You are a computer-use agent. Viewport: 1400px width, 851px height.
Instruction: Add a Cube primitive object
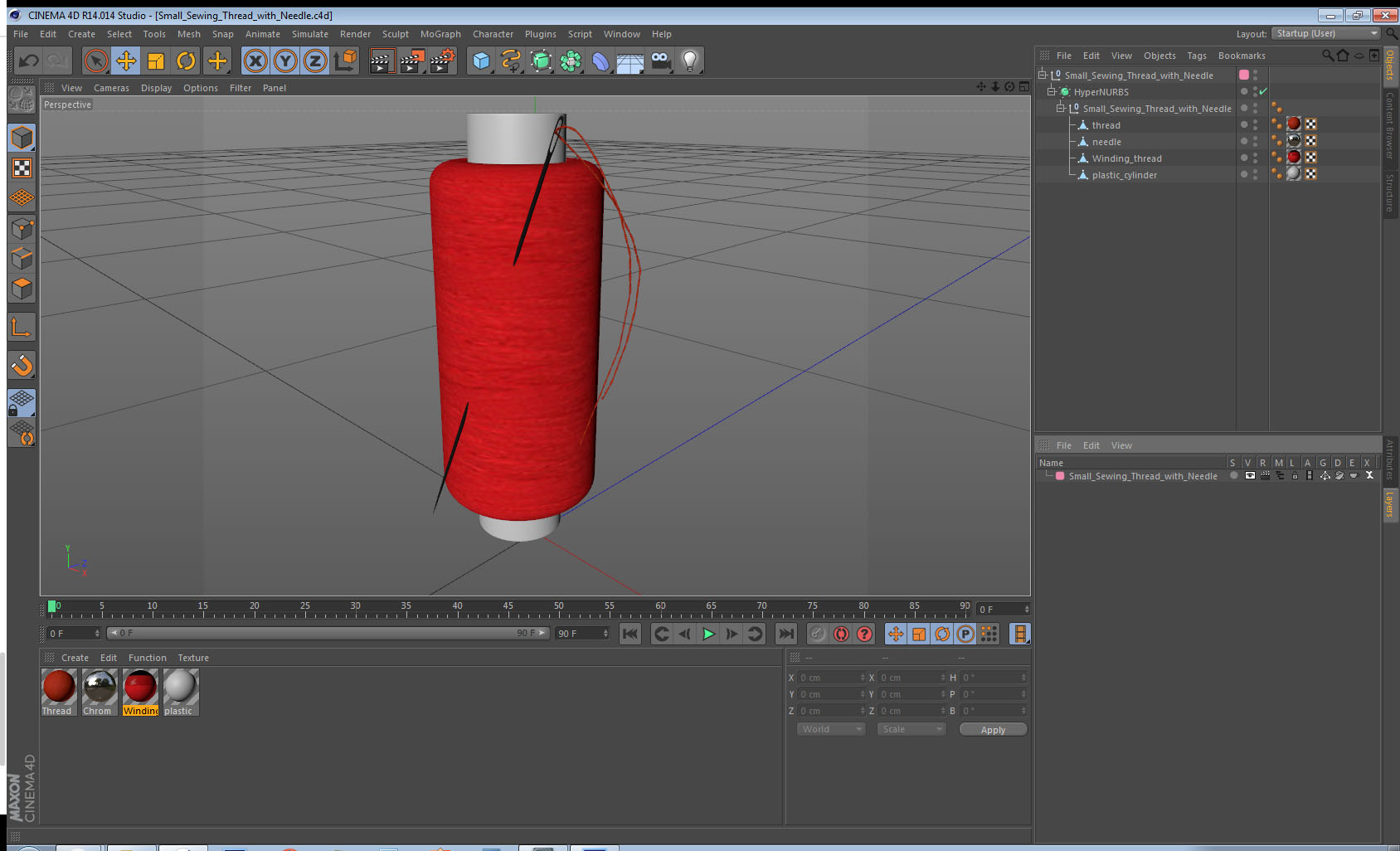[x=481, y=61]
